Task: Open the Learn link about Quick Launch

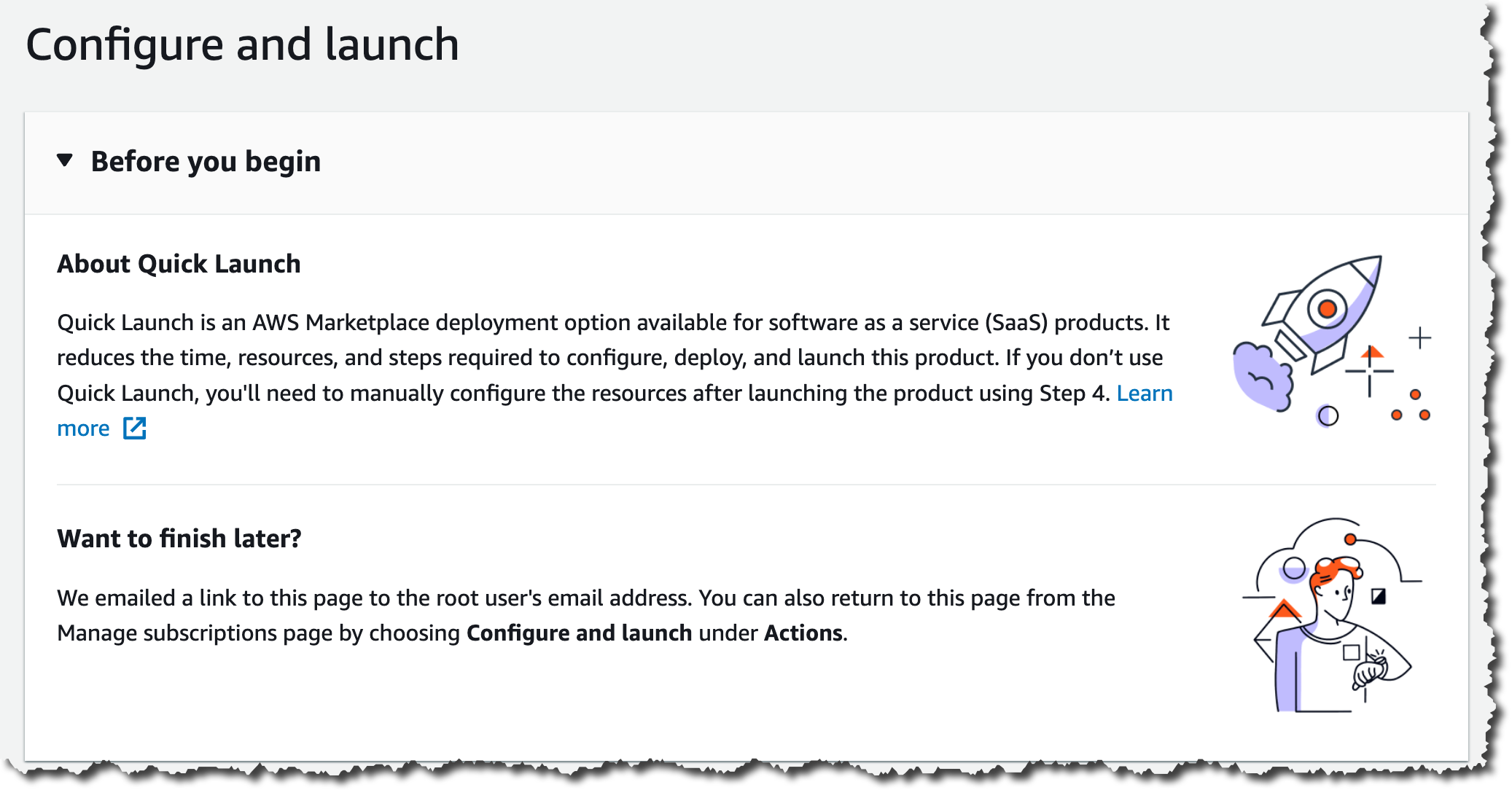Action: pos(1144,394)
